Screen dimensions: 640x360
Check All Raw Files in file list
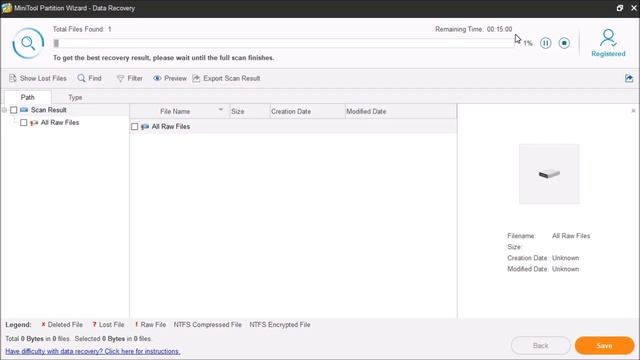(134, 127)
